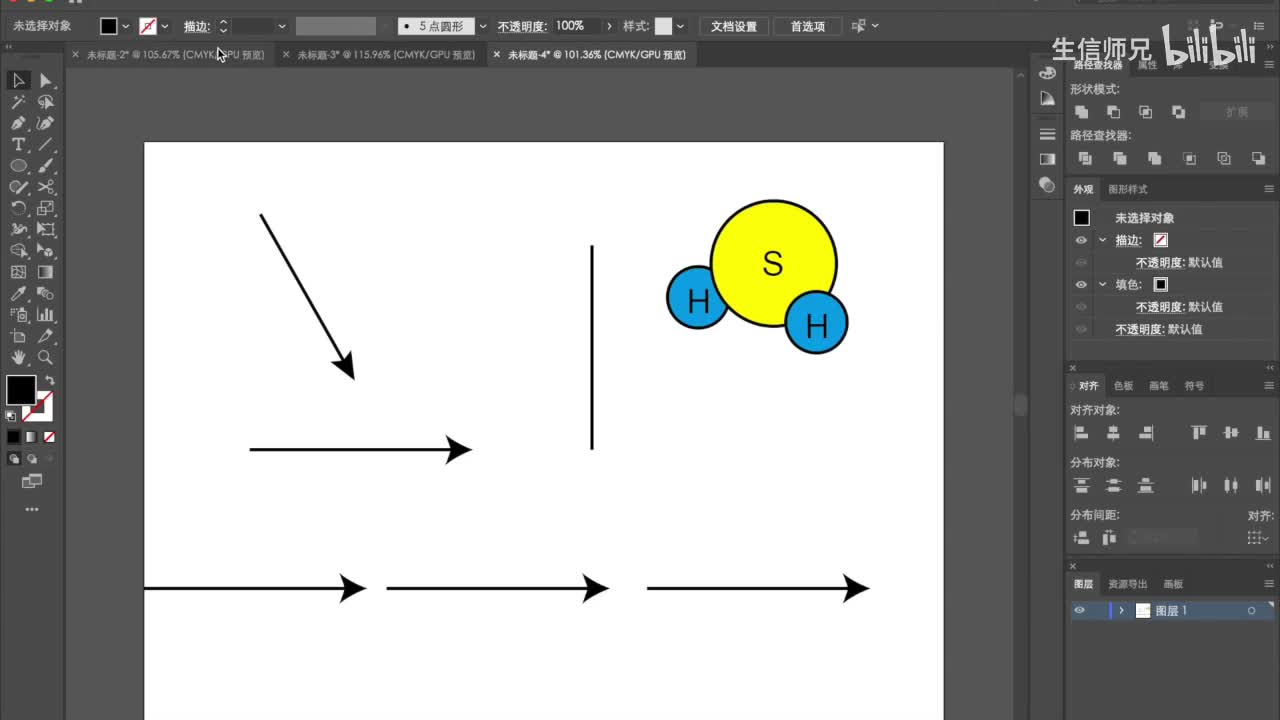Select the Direct Selection tool
Image resolution: width=1280 pixels, height=720 pixels.
tap(45, 81)
